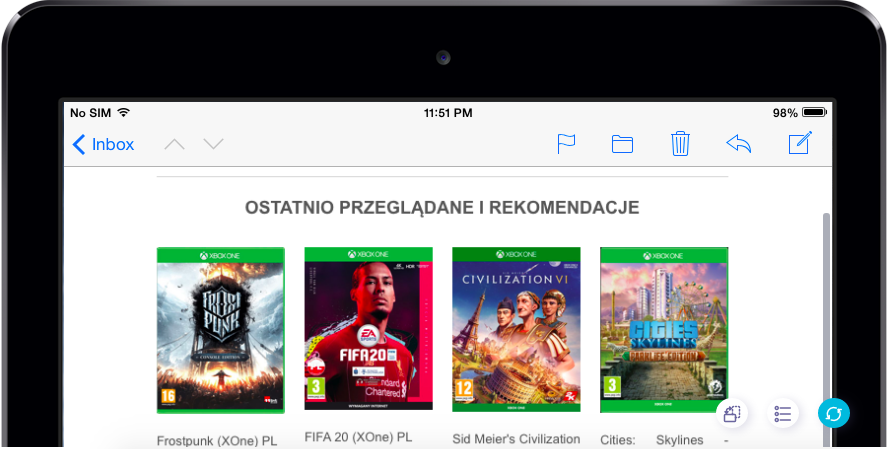887x449 pixels.
Task: Go back to Inbox
Action: click(x=103, y=144)
